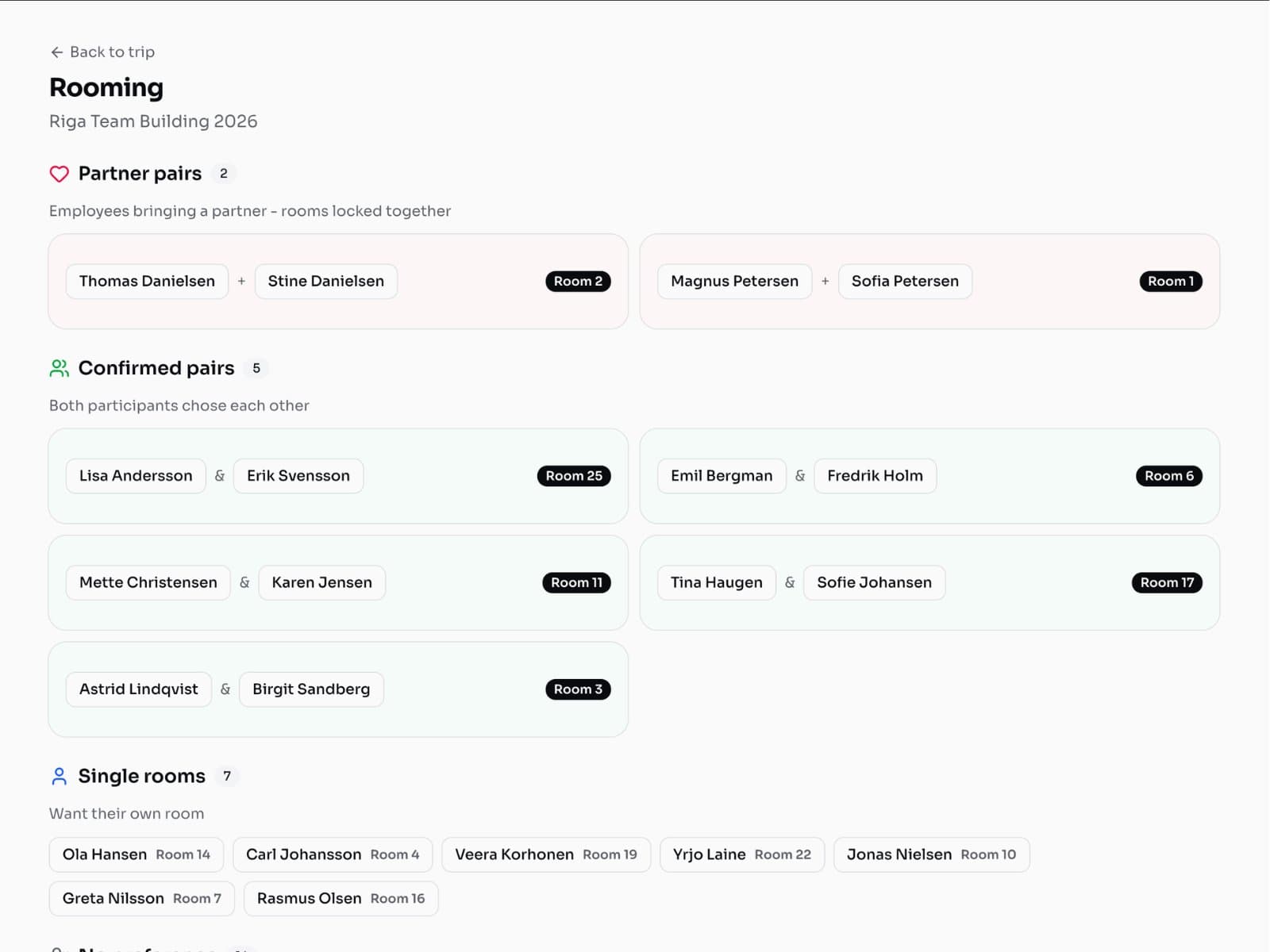The image size is (1270, 952).
Task: Click the Room 1 badge
Action: click(x=1170, y=281)
